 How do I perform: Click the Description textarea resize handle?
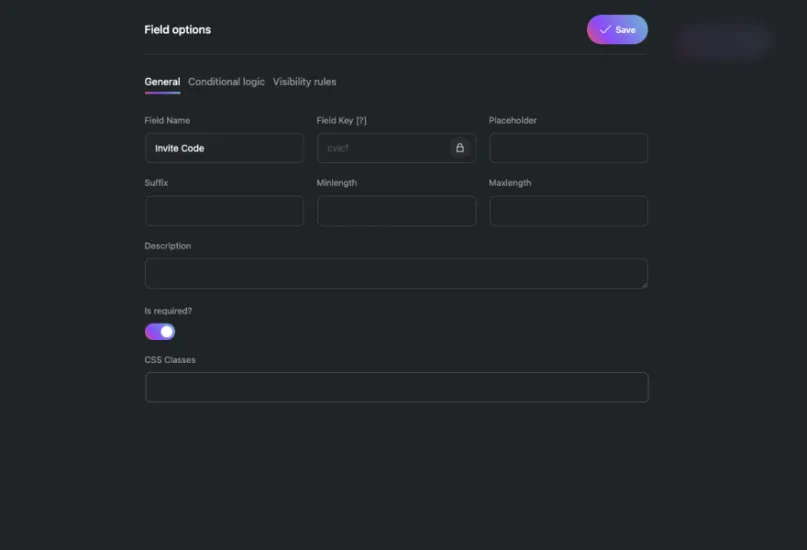[644, 285]
